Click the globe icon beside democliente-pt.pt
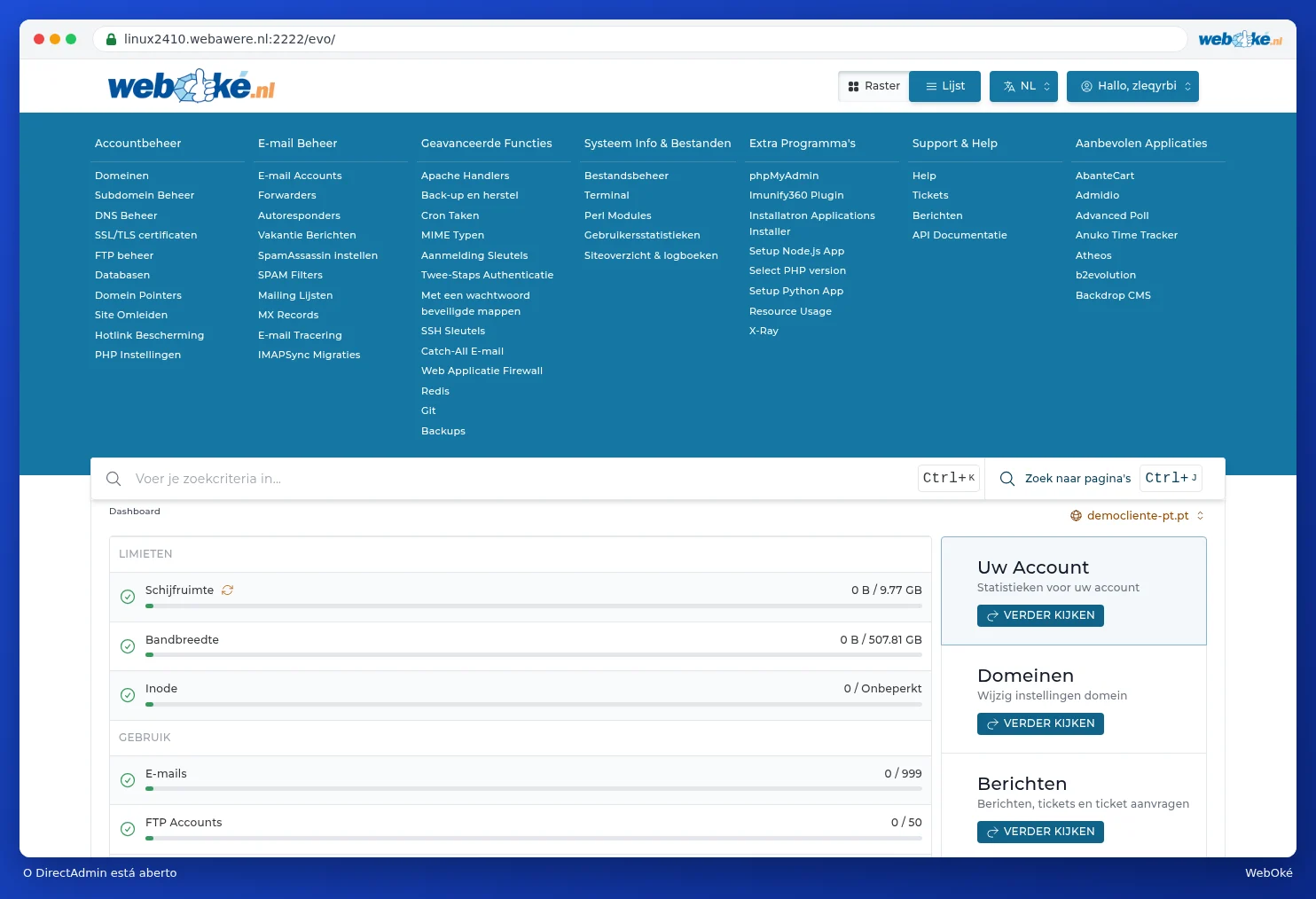This screenshot has height=899, width=1316. click(1076, 516)
